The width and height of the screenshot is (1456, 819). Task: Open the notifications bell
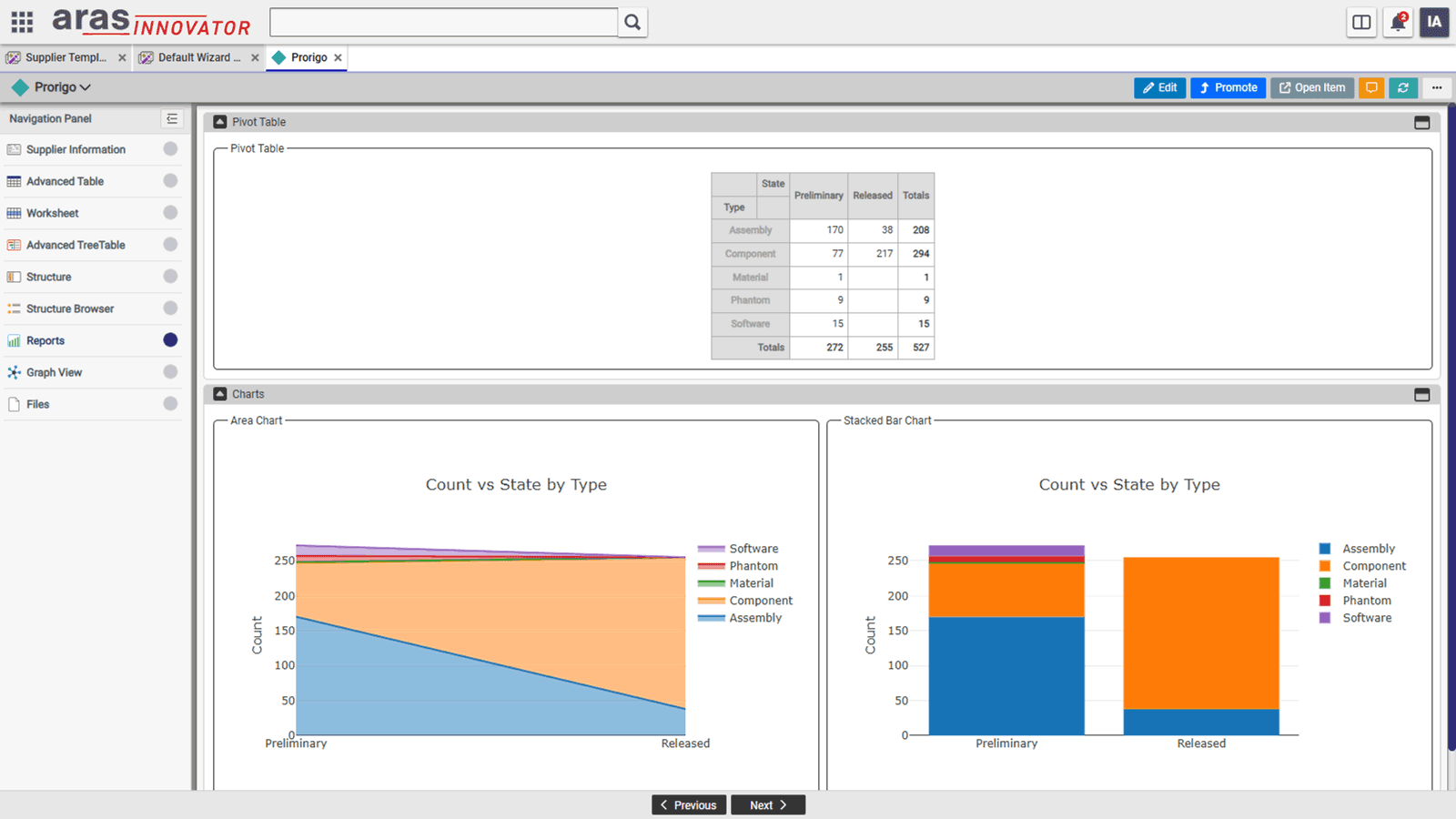(1398, 23)
